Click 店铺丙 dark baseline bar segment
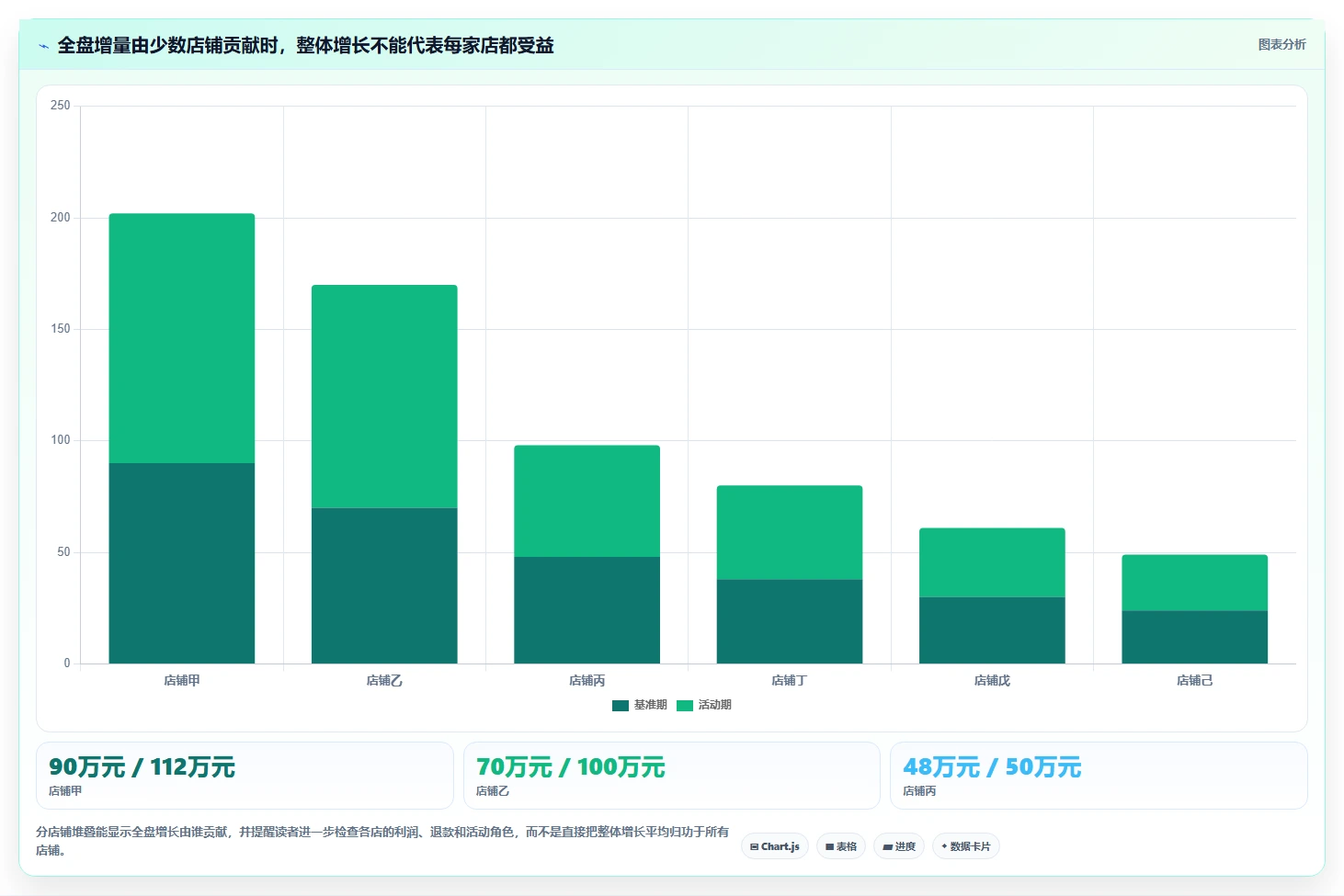This screenshot has height=896, width=1344. point(587,610)
